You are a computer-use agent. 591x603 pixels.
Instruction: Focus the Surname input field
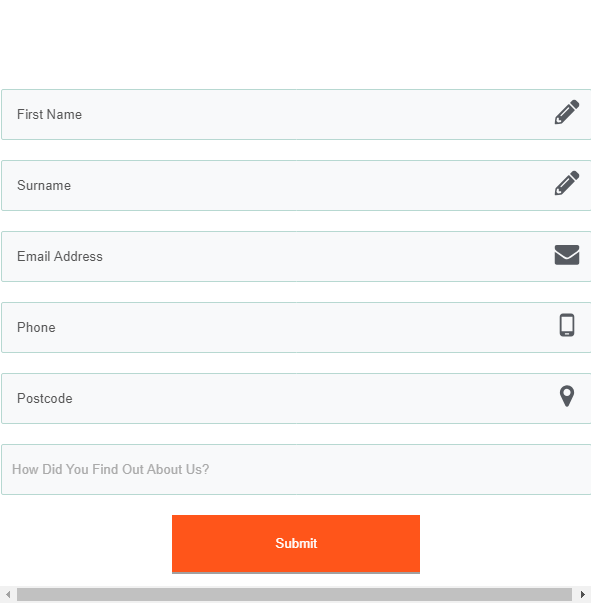pyautogui.click(x=296, y=186)
